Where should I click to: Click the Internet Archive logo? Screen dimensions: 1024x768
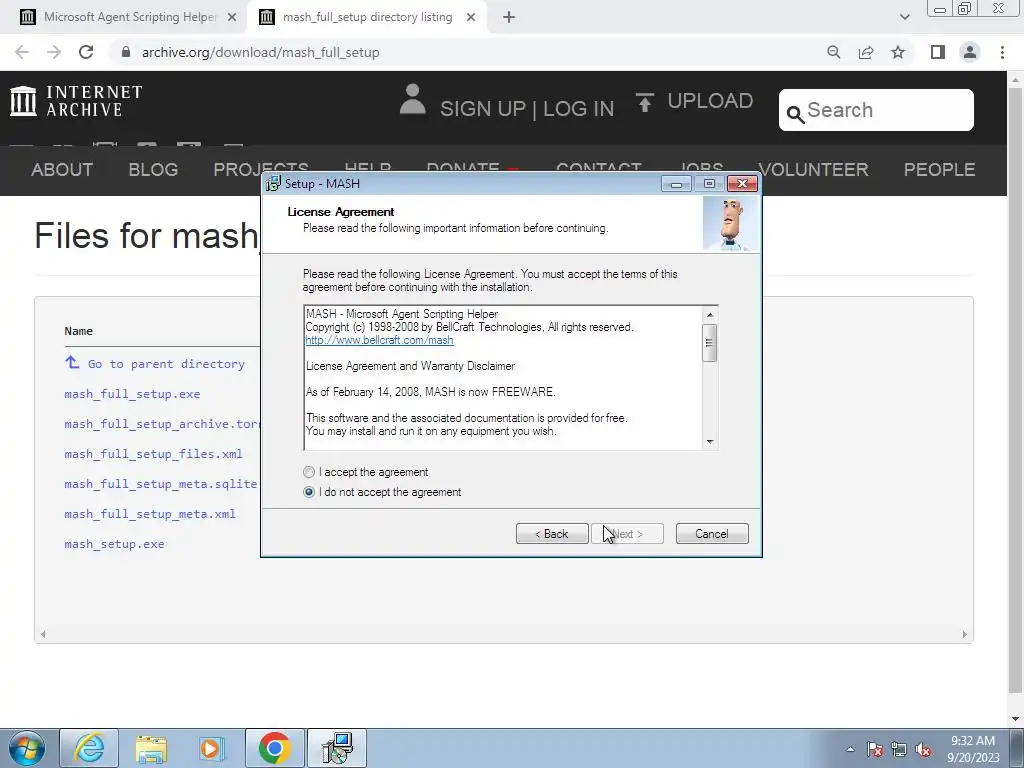click(76, 101)
